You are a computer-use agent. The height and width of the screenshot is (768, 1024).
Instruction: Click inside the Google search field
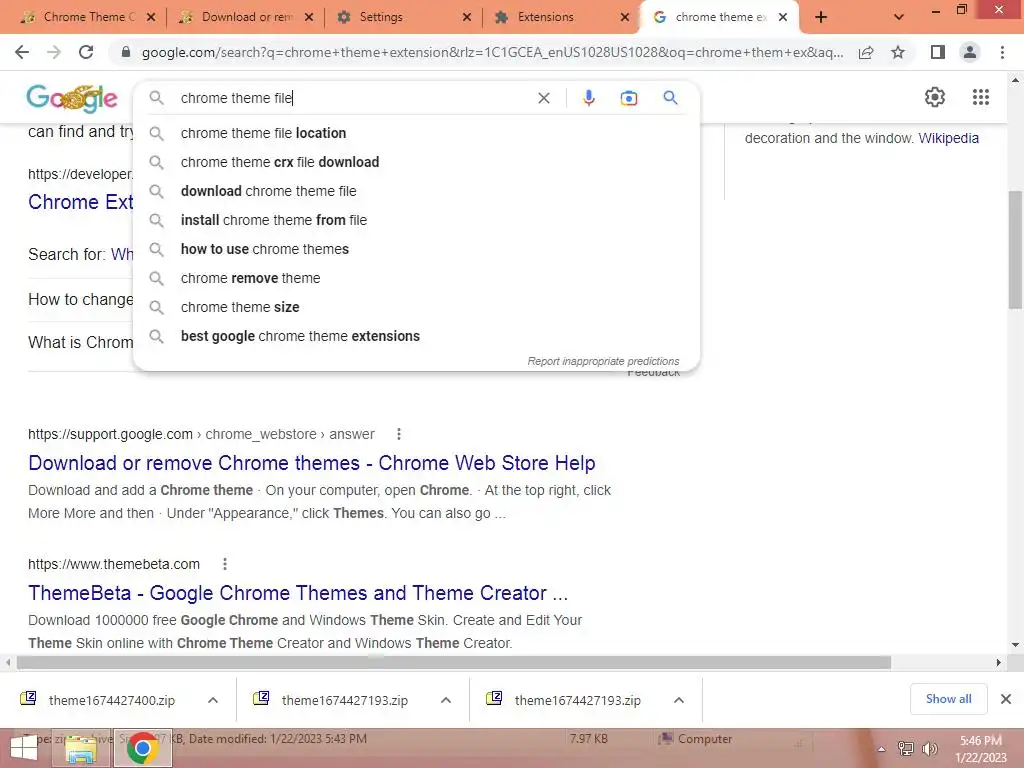tap(353, 98)
